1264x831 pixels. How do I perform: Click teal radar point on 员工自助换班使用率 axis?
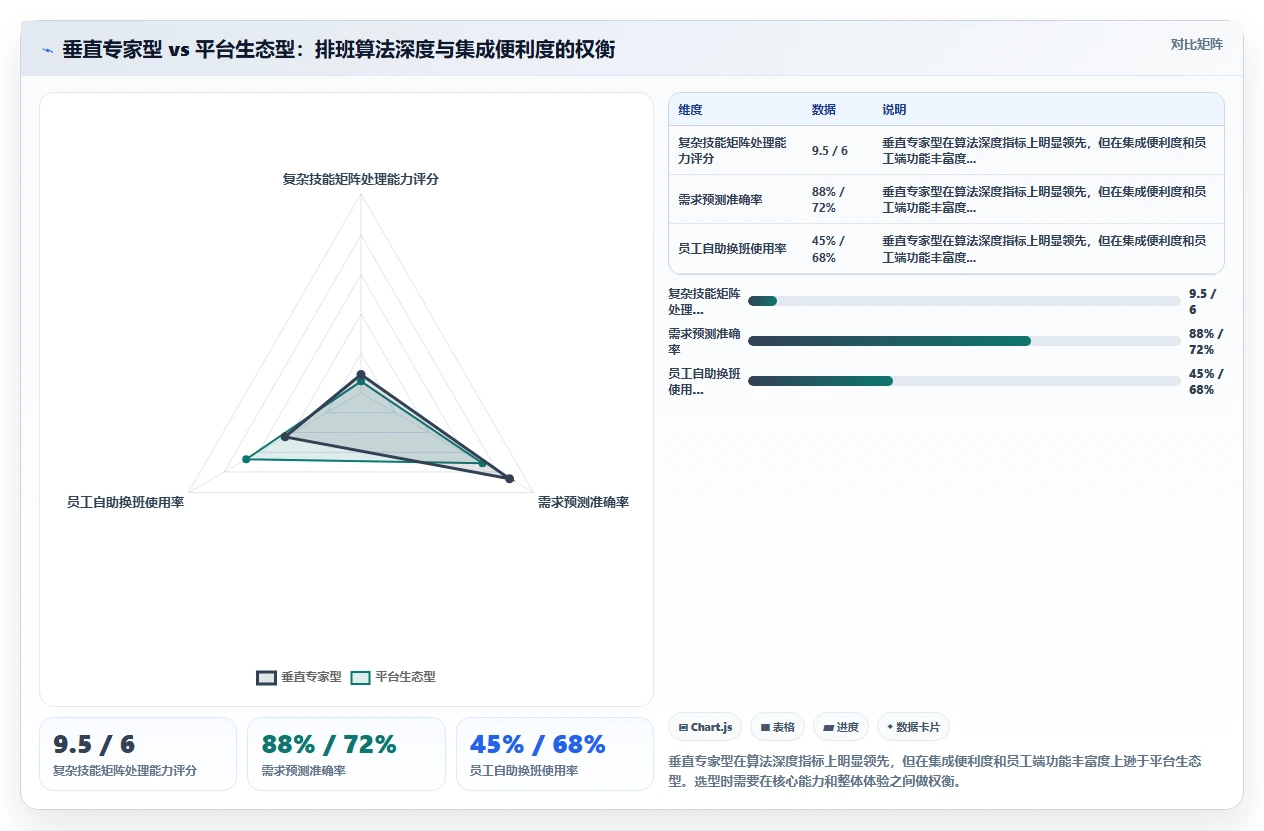(x=245, y=459)
